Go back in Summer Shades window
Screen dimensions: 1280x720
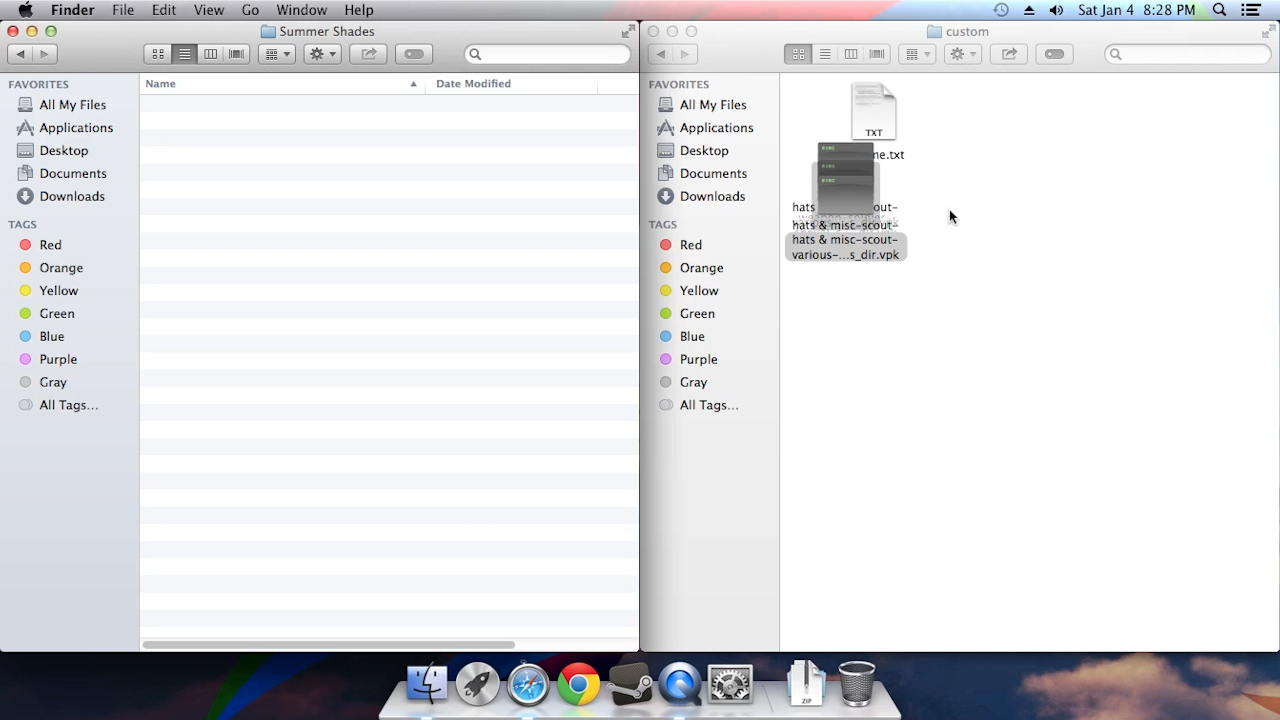tap(20, 54)
